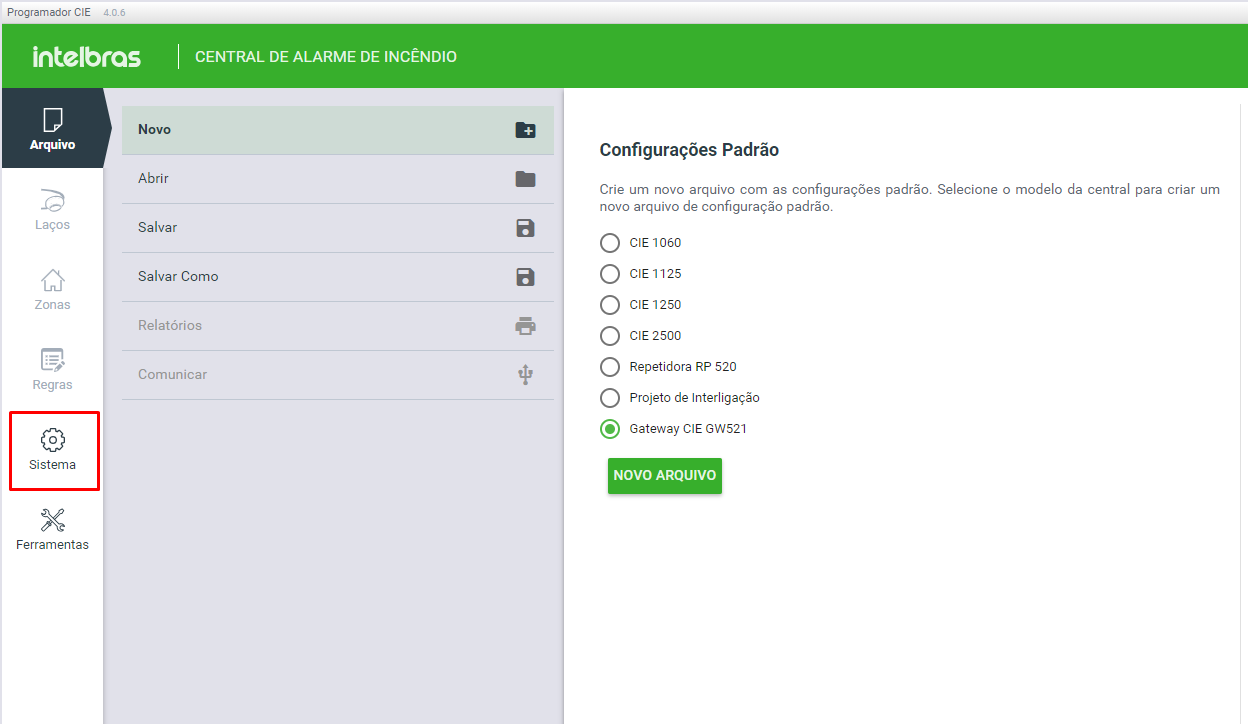The width and height of the screenshot is (1248, 724).
Task: Click the CENTRAL DE ALARME DE INCÊNDIO title
Action: (326, 57)
